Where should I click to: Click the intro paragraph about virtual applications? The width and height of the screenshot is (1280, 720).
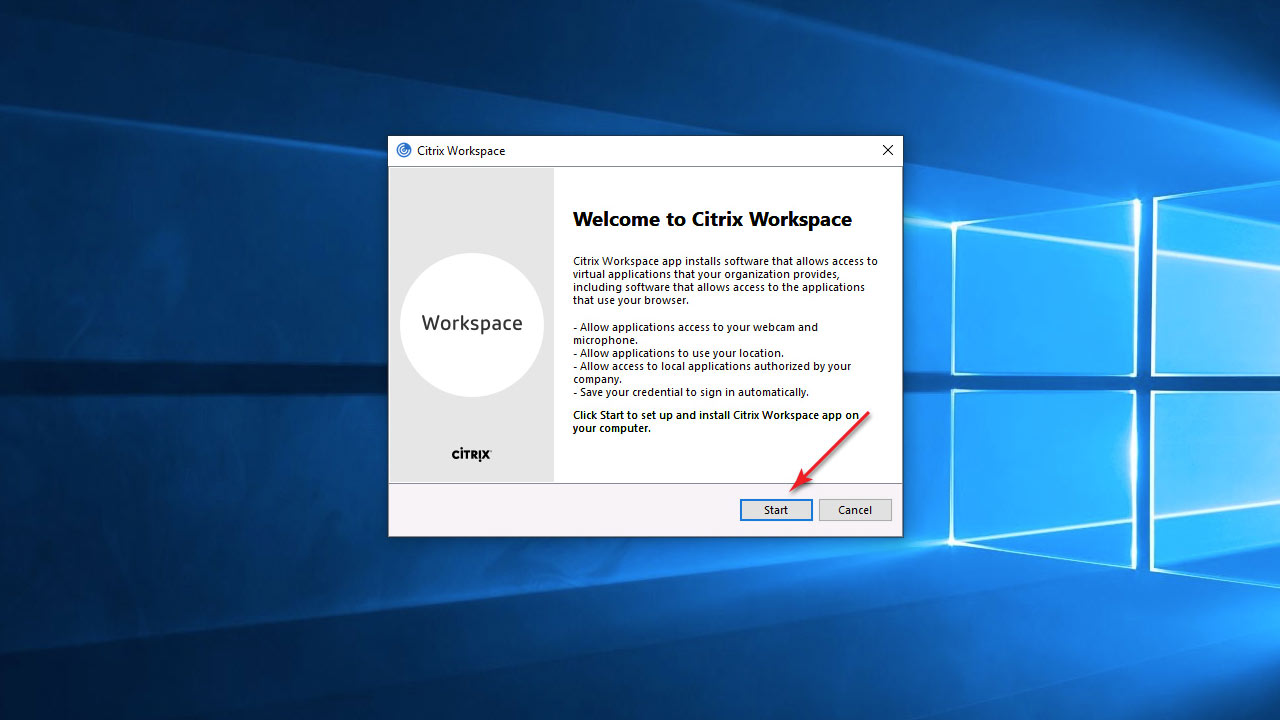[x=724, y=280]
